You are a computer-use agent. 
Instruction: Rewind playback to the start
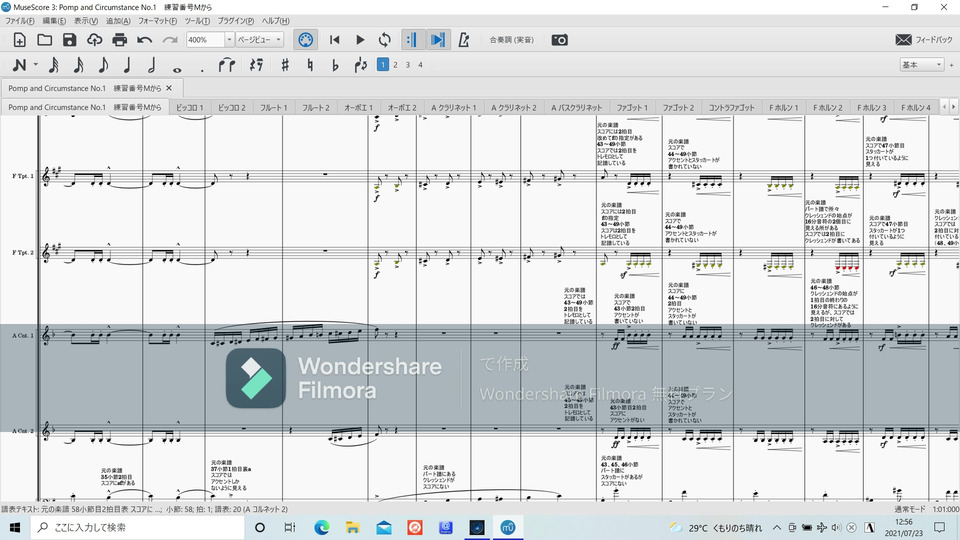tap(334, 40)
